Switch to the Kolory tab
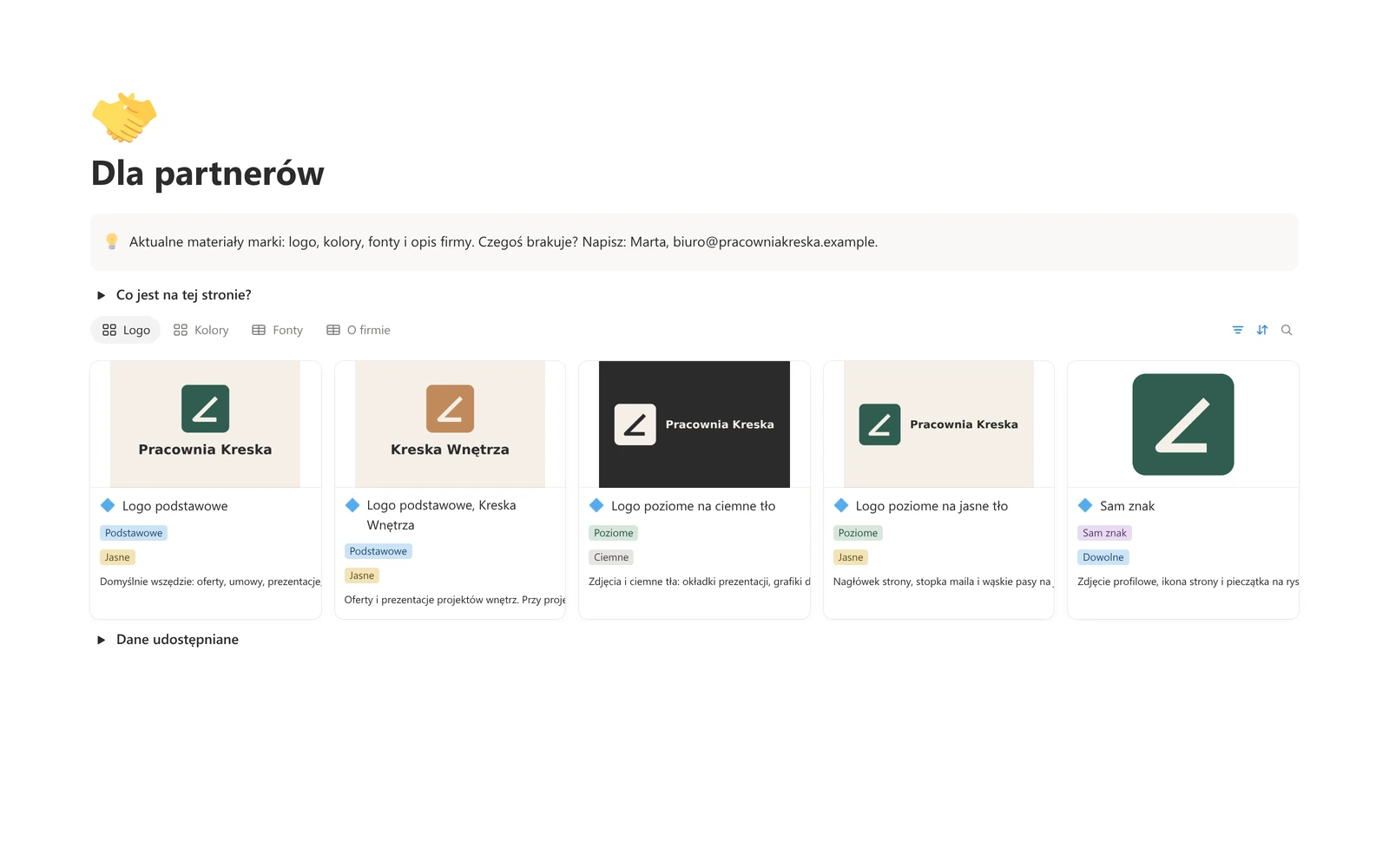 click(201, 330)
